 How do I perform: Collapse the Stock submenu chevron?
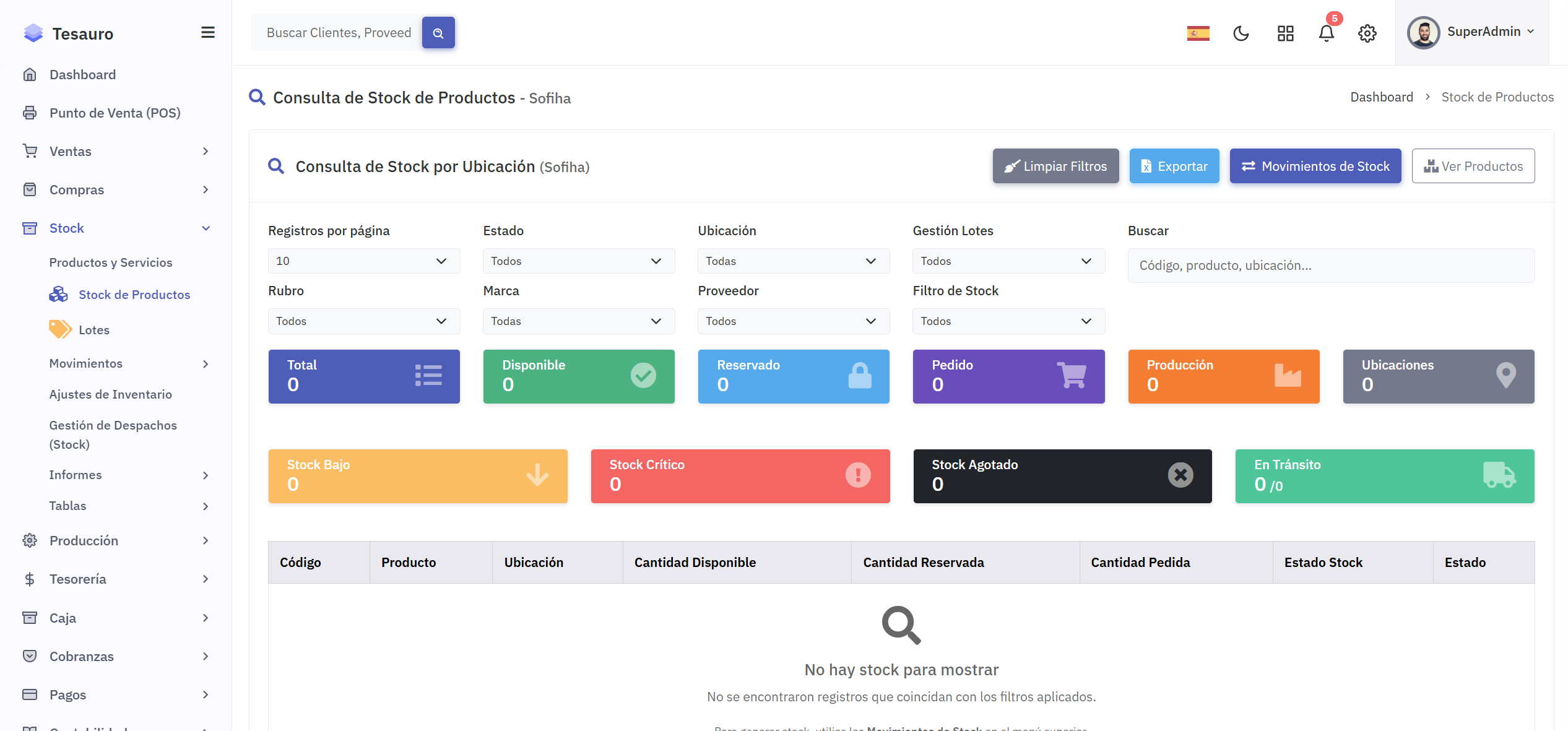(x=206, y=228)
